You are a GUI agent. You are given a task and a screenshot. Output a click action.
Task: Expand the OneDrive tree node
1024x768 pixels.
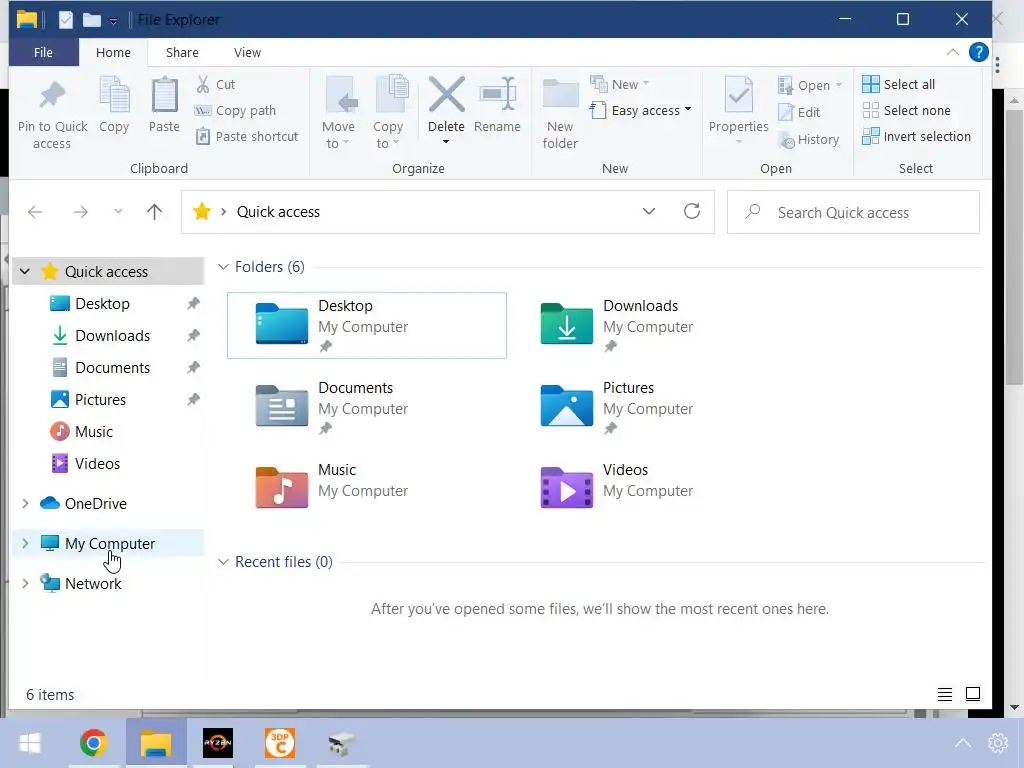pos(25,504)
